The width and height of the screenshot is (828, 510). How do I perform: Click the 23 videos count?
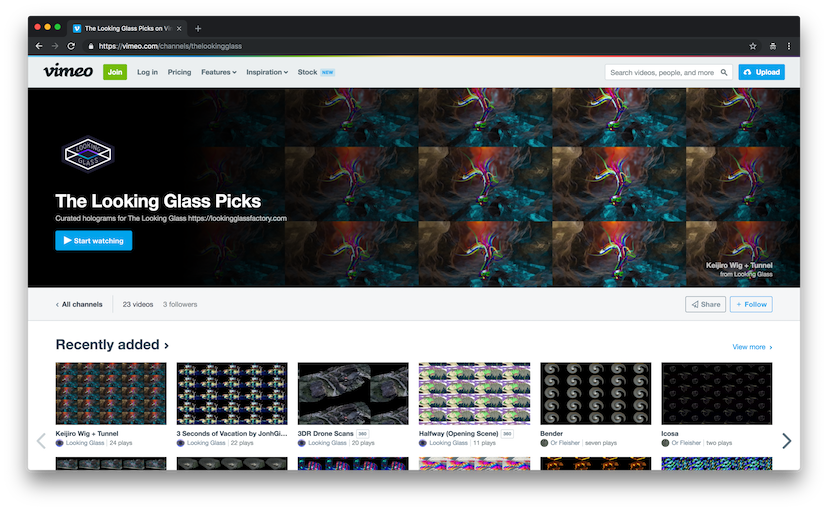pyautogui.click(x=138, y=305)
